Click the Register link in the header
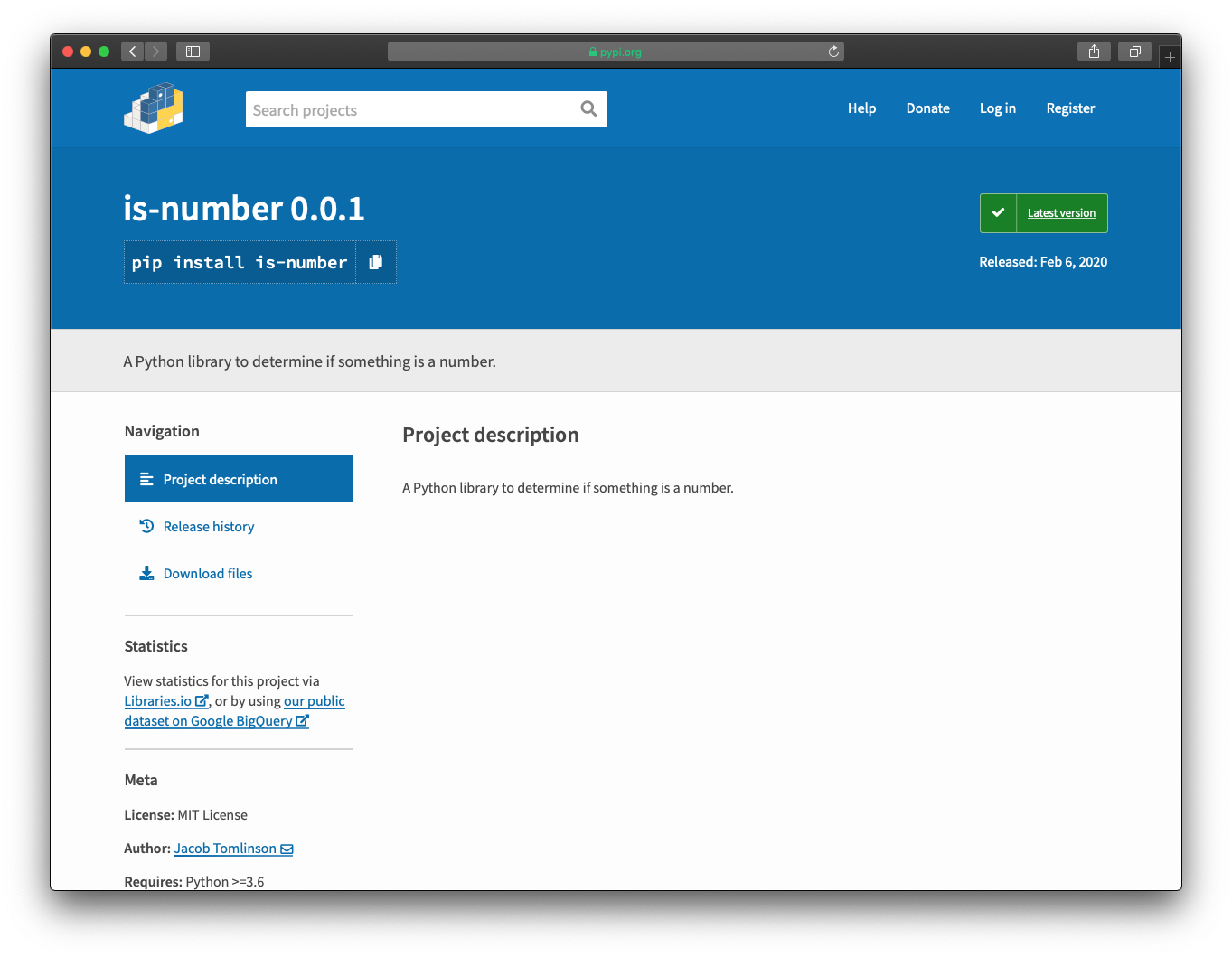 pyautogui.click(x=1070, y=108)
